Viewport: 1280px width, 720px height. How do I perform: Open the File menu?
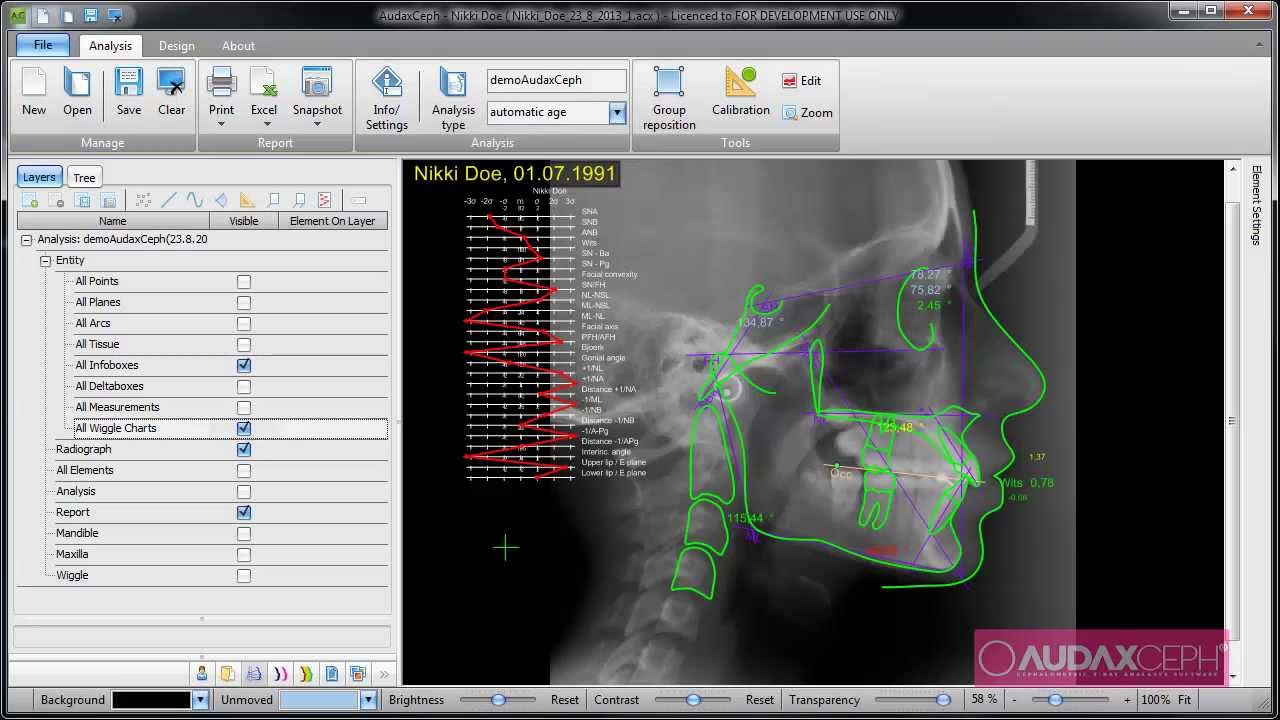point(43,45)
